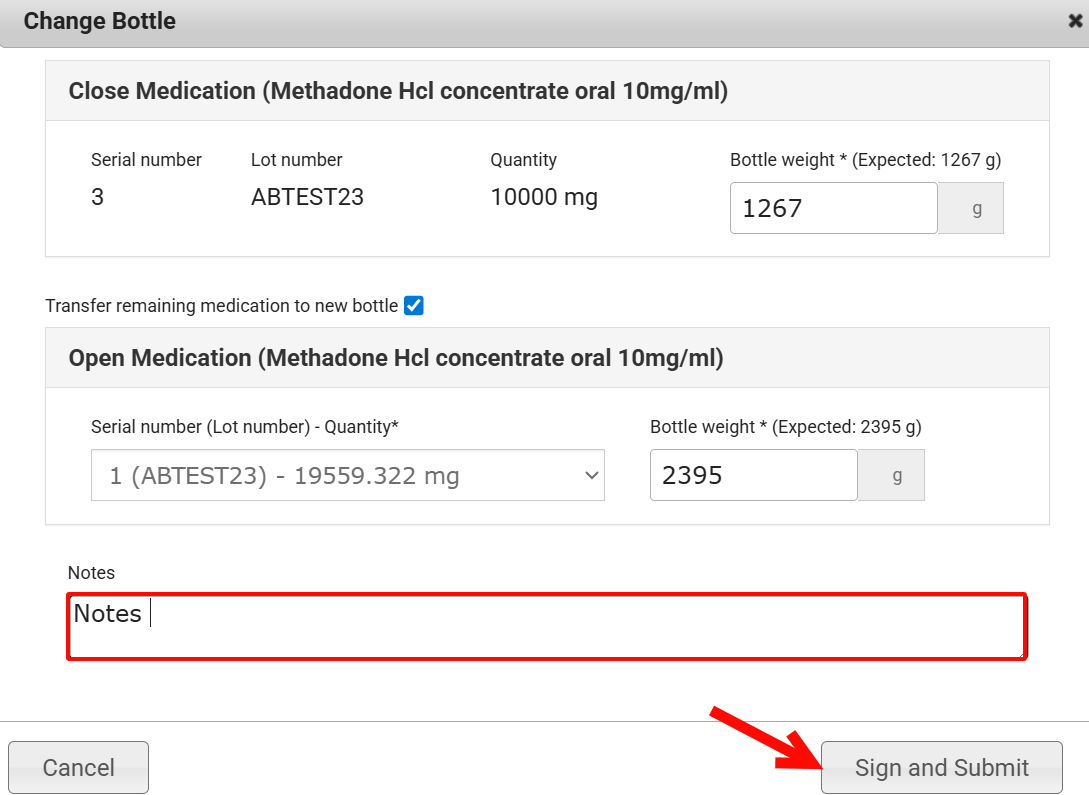Click the Open Medication section header
The height and width of the screenshot is (795, 1089).
pyautogui.click(x=396, y=358)
